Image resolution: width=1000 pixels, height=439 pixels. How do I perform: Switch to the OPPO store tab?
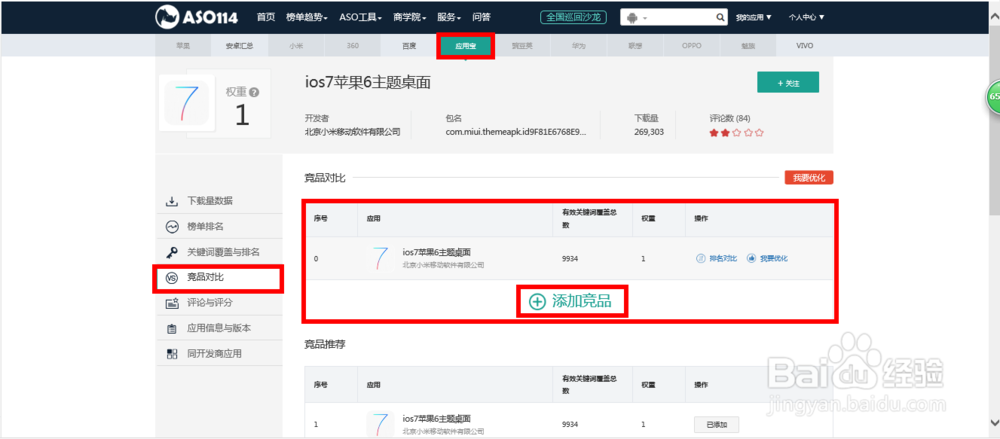tap(691, 46)
